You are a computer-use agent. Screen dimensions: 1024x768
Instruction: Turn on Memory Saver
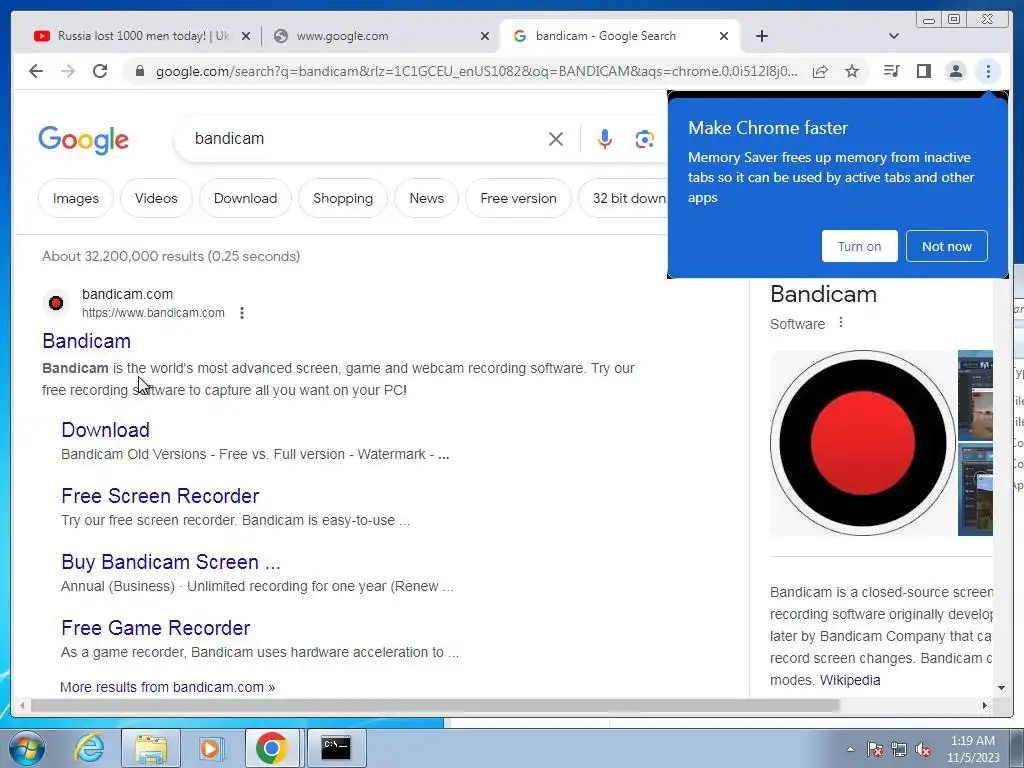tap(859, 246)
